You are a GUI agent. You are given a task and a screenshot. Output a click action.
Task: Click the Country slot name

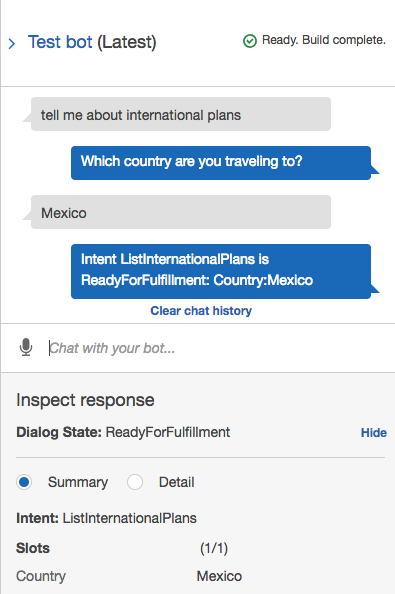(x=41, y=576)
